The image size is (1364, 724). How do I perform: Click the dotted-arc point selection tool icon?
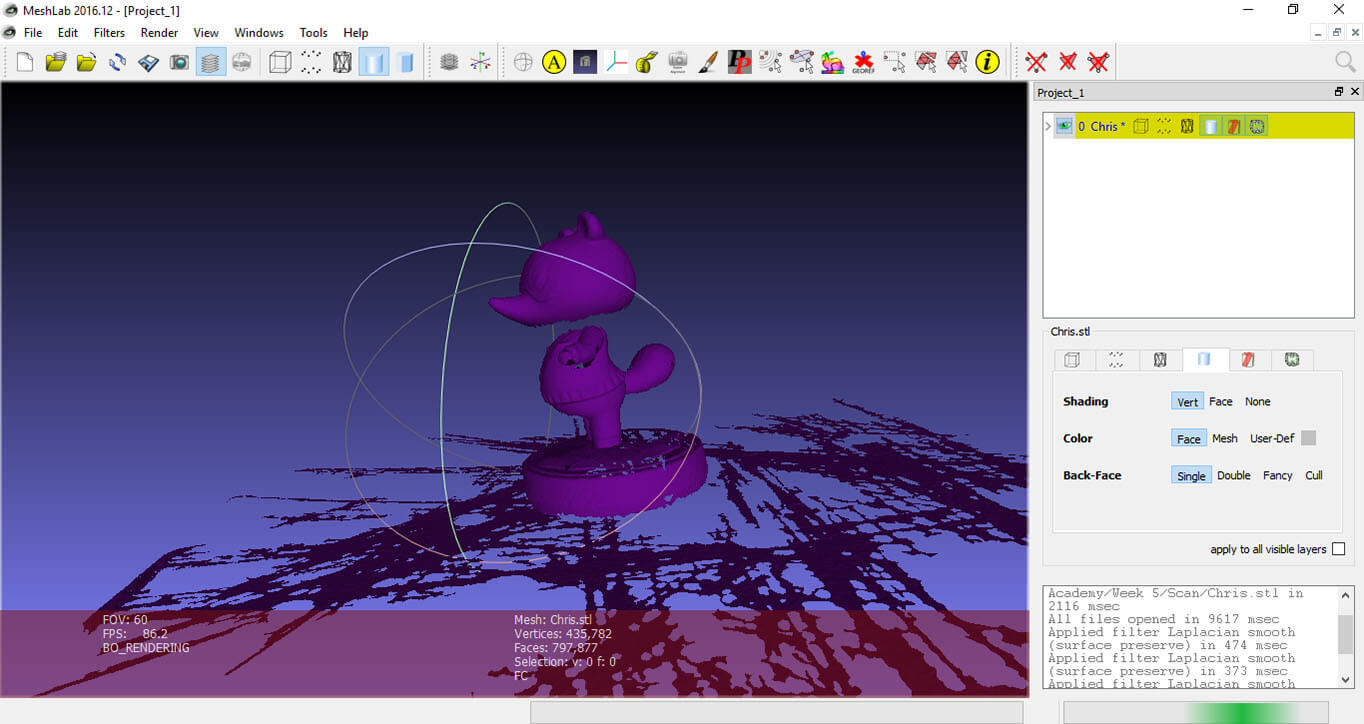(770, 62)
